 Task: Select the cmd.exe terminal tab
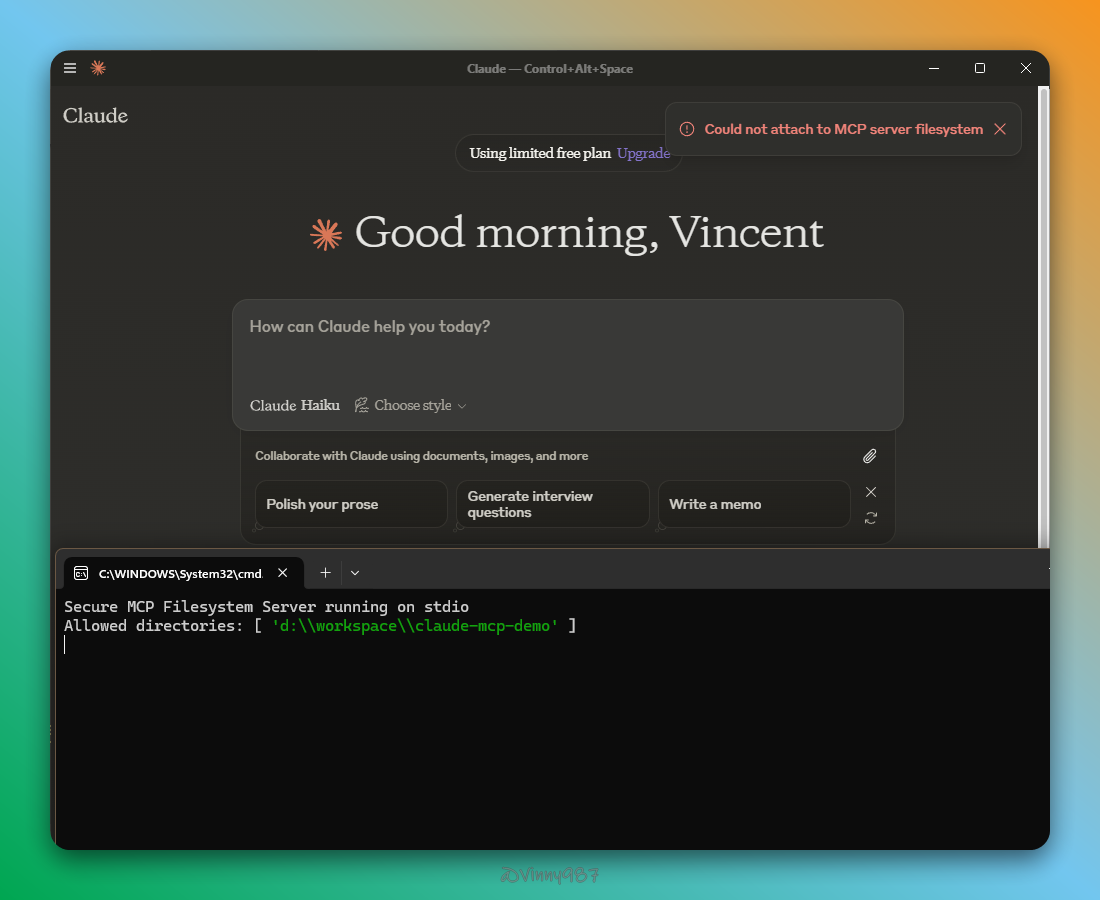[170, 573]
